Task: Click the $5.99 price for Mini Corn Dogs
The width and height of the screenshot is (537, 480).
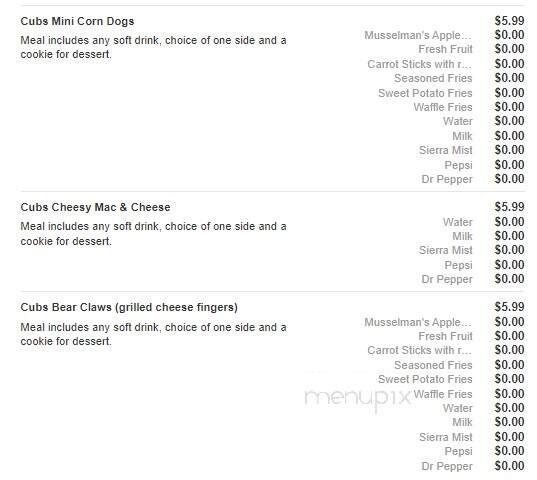Action: pyautogui.click(x=509, y=21)
